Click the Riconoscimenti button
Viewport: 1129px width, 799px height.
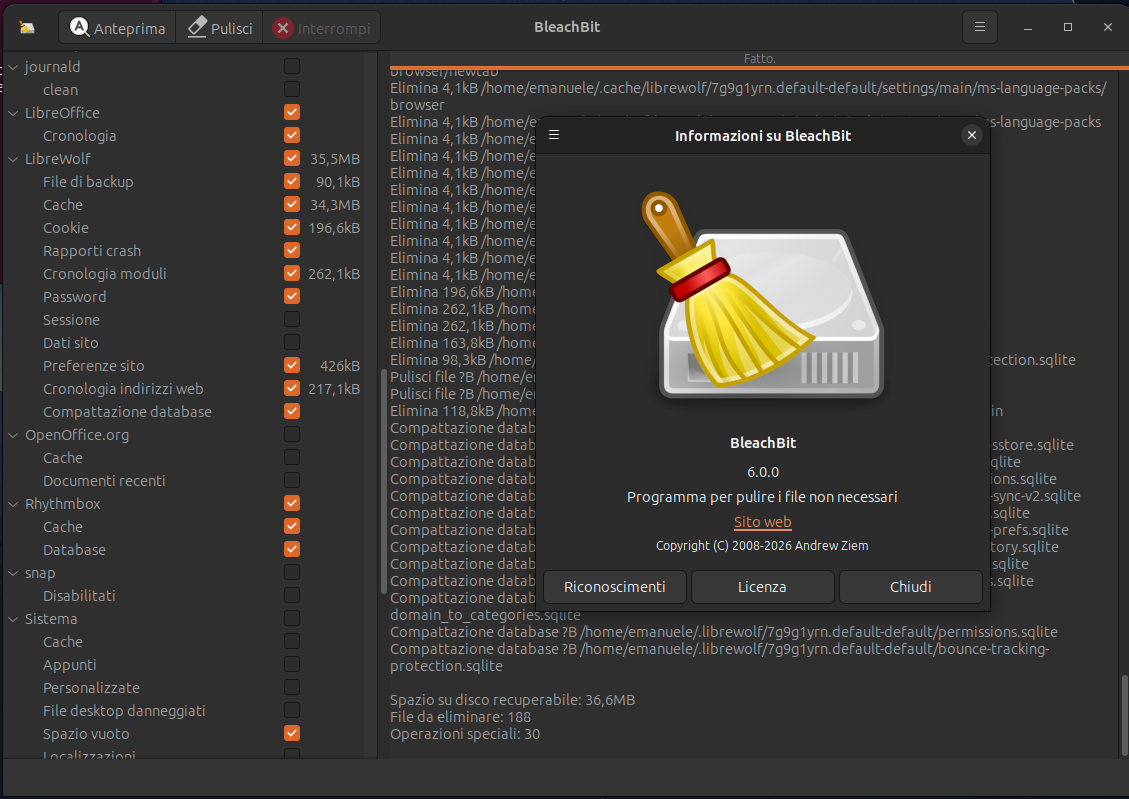(614, 587)
